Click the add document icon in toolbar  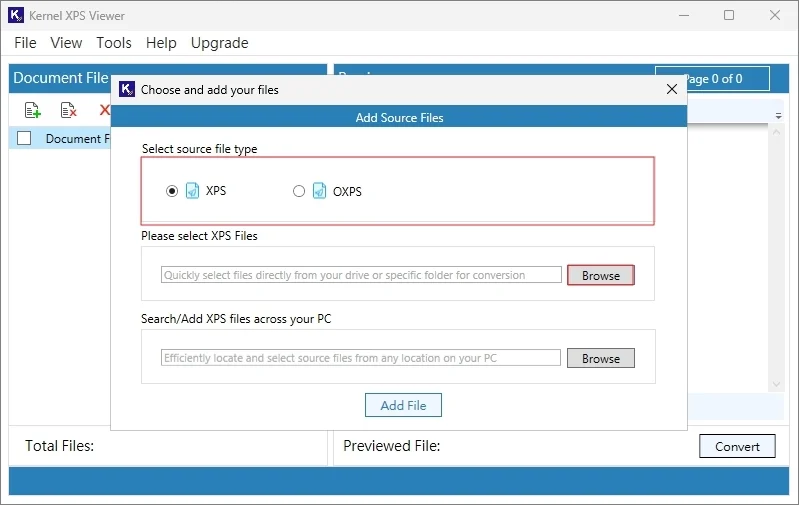[33, 110]
